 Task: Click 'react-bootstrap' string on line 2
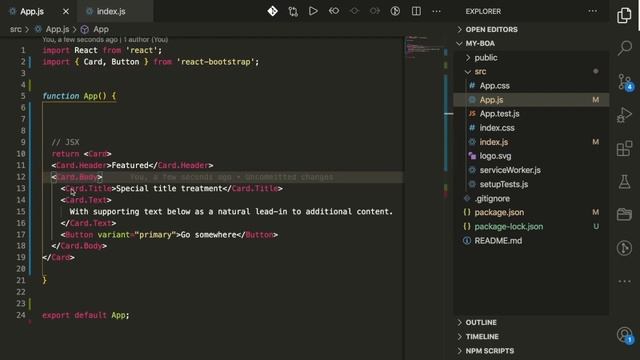tap(215, 62)
